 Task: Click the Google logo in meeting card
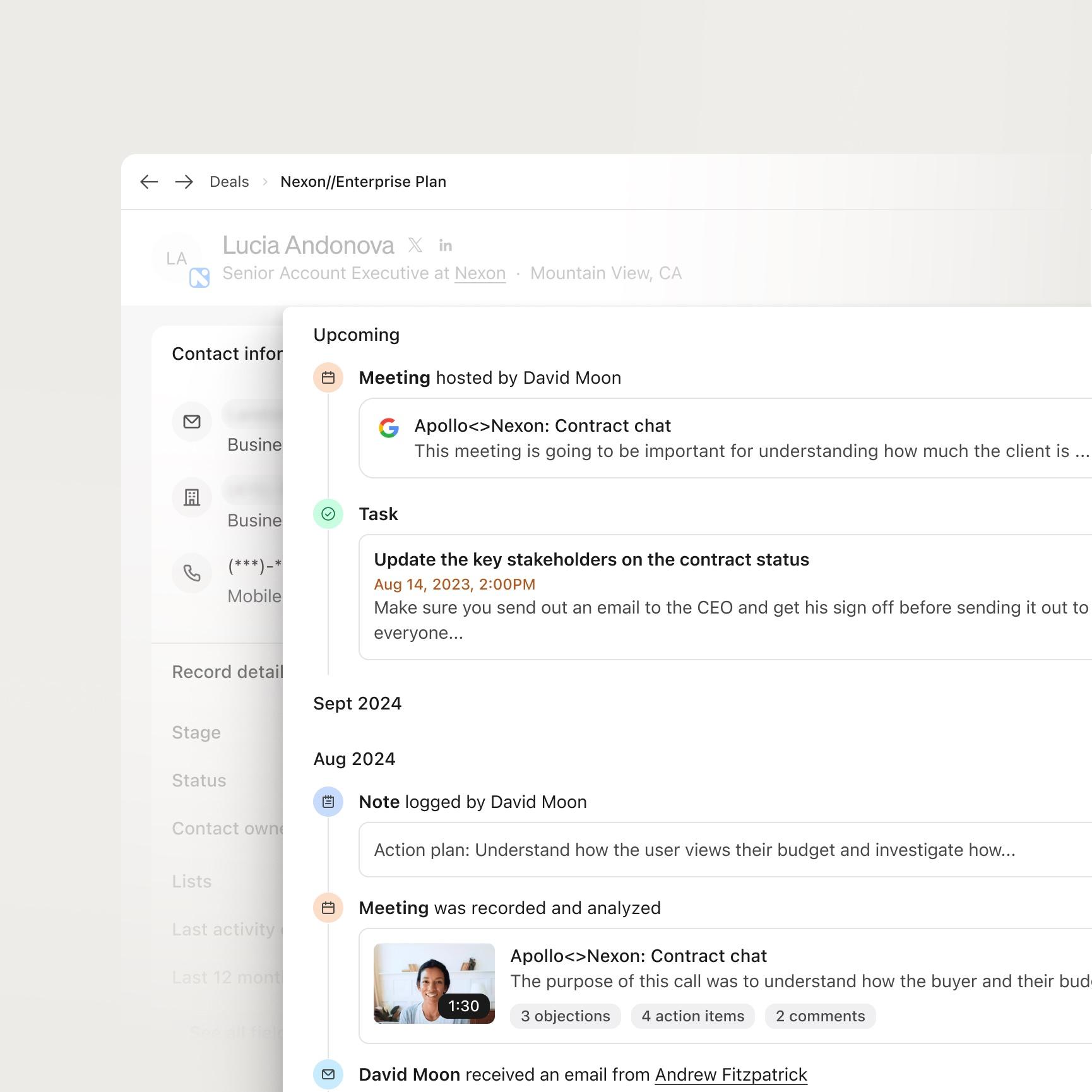point(389,427)
